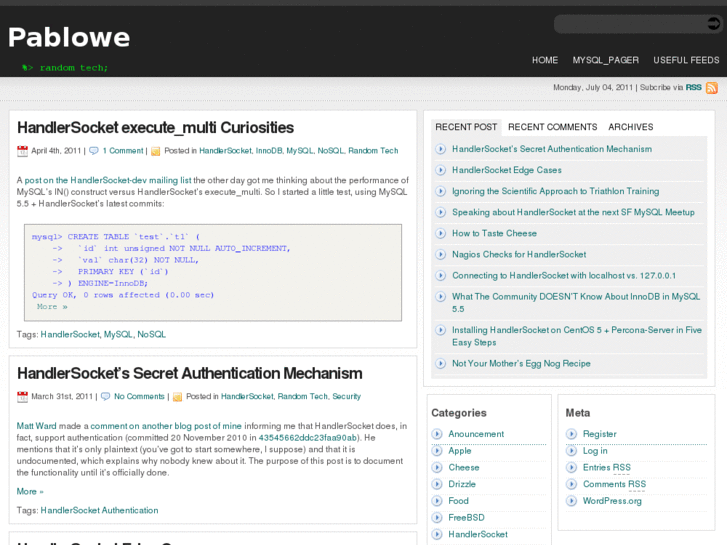Screen dimensions: 727x545
Task: Click arrow bullet beside Not Your Mother's Egg Nog Recipe
Action: coord(440,364)
